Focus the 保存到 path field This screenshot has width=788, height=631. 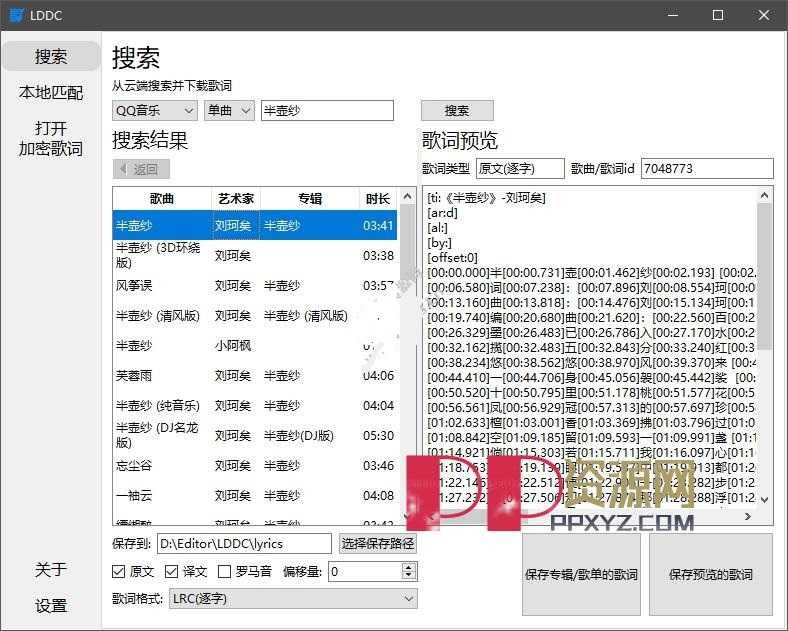coord(244,544)
